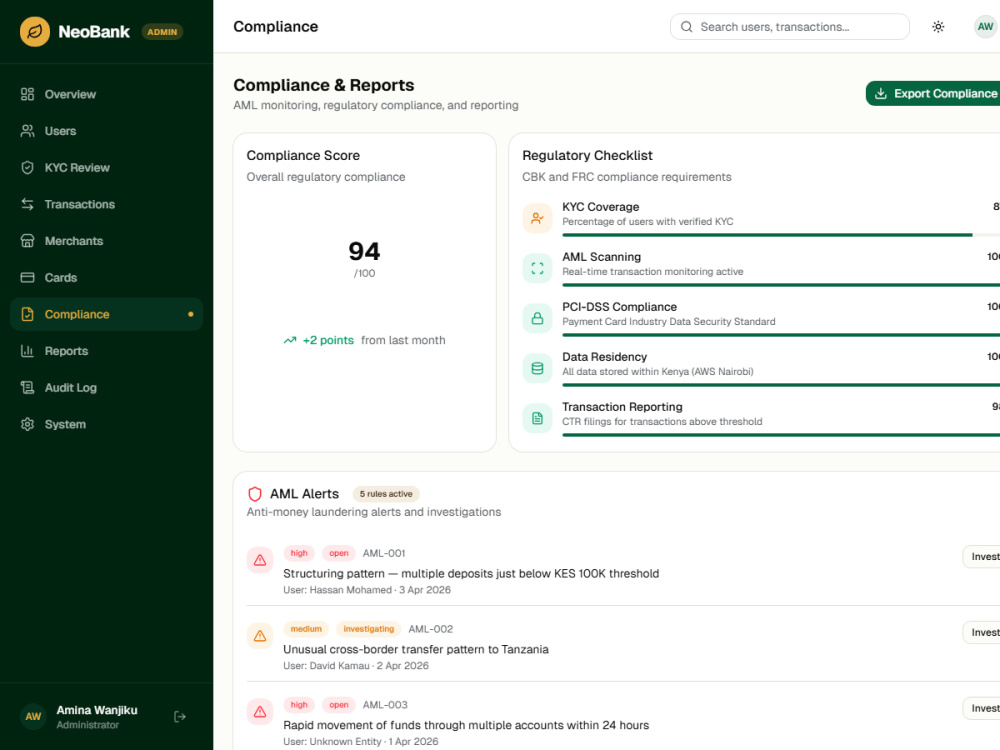1000x750 pixels.
Task: Click the trending-up icon near +2 points
Action: pyautogui.click(x=290, y=341)
